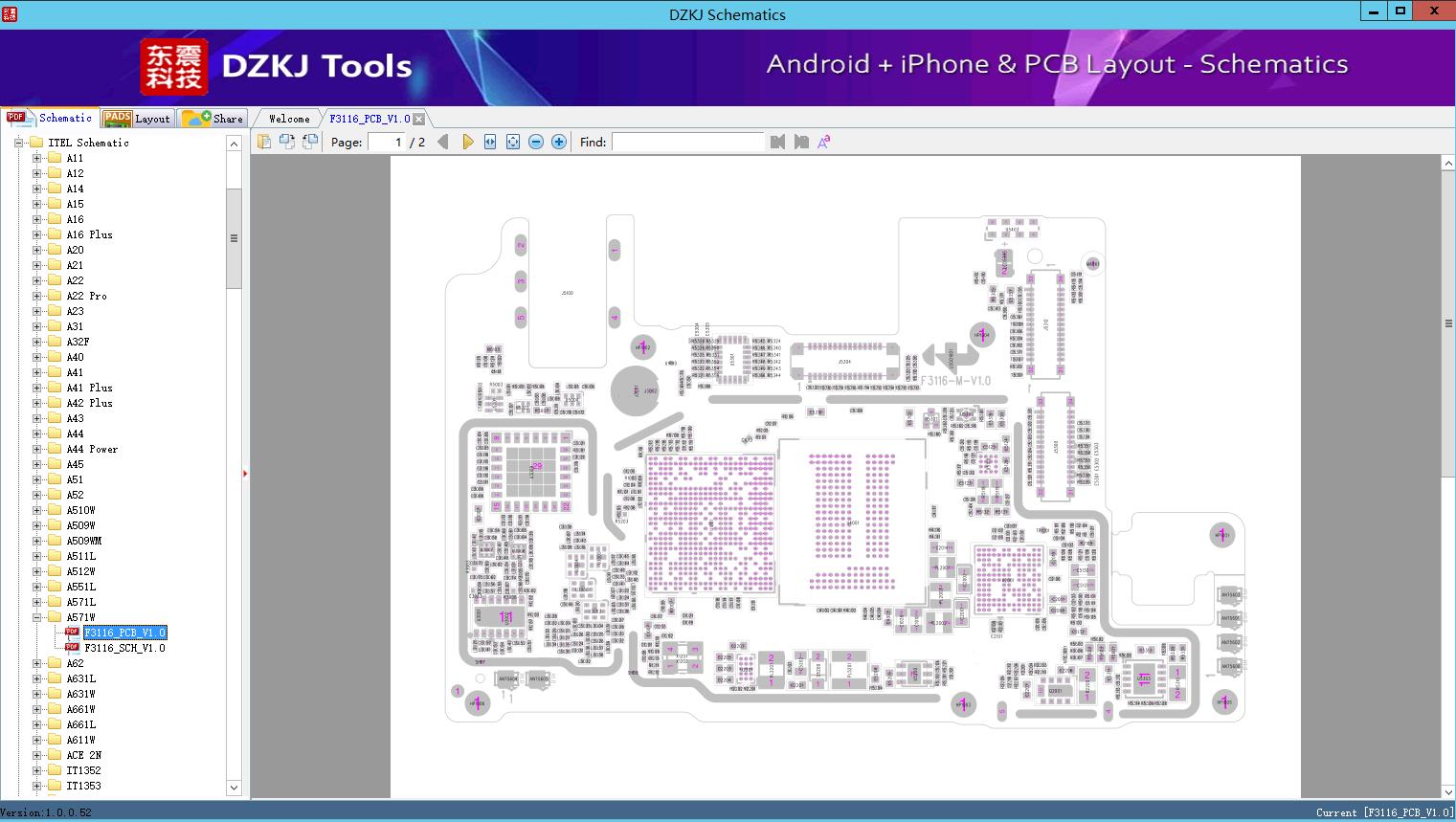This screenshot has width=1456, height=822.
Task: Collapse the A571W folder
Action: (x=36, y=617)
